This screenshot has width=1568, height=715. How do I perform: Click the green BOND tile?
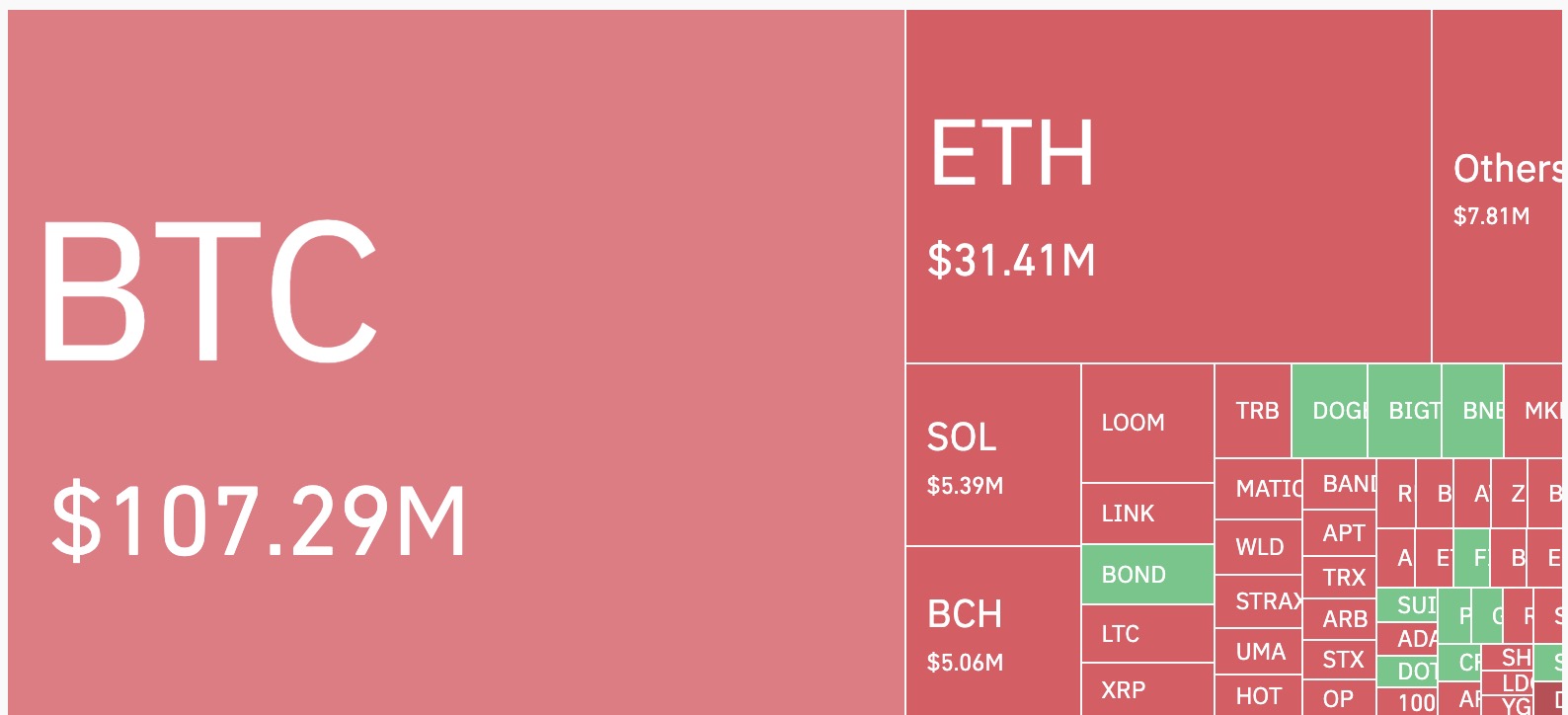(x=1147, y=574)
